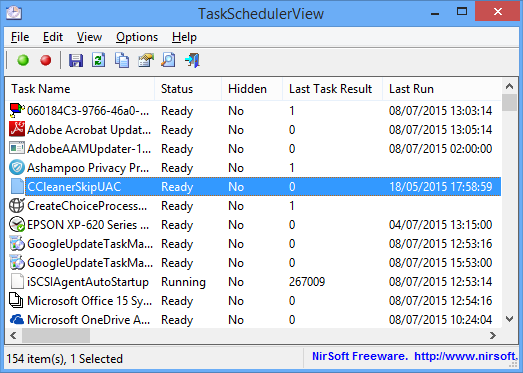
Task: Sort by the Last Run column header
Action: click(x=442, y=89)
